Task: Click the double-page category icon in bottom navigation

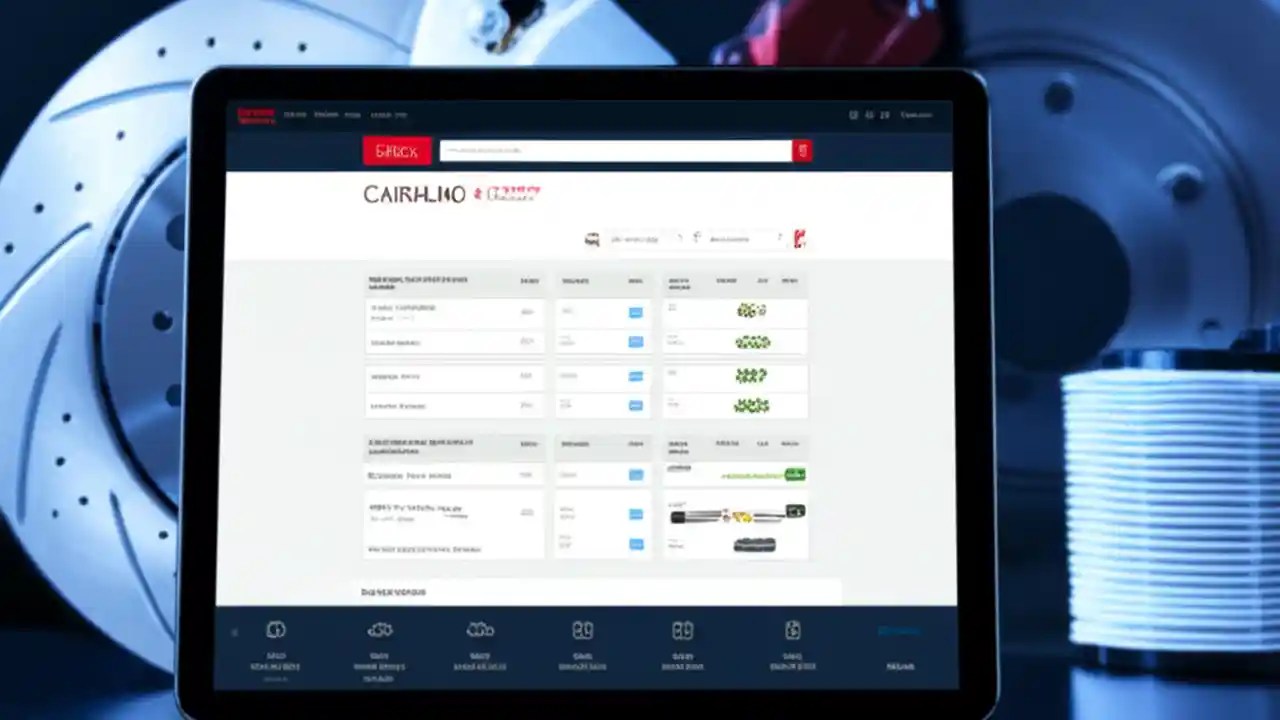Action: point(685,632)
